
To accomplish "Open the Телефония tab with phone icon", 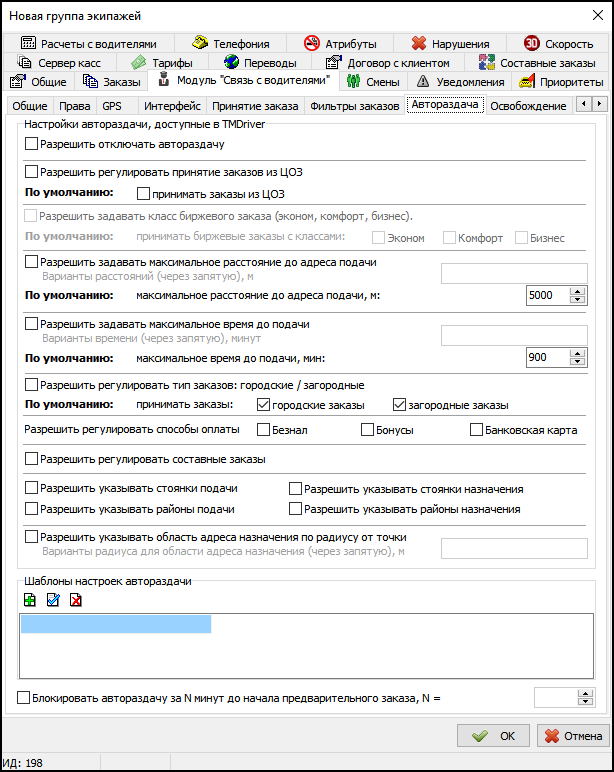I will 230,44.
